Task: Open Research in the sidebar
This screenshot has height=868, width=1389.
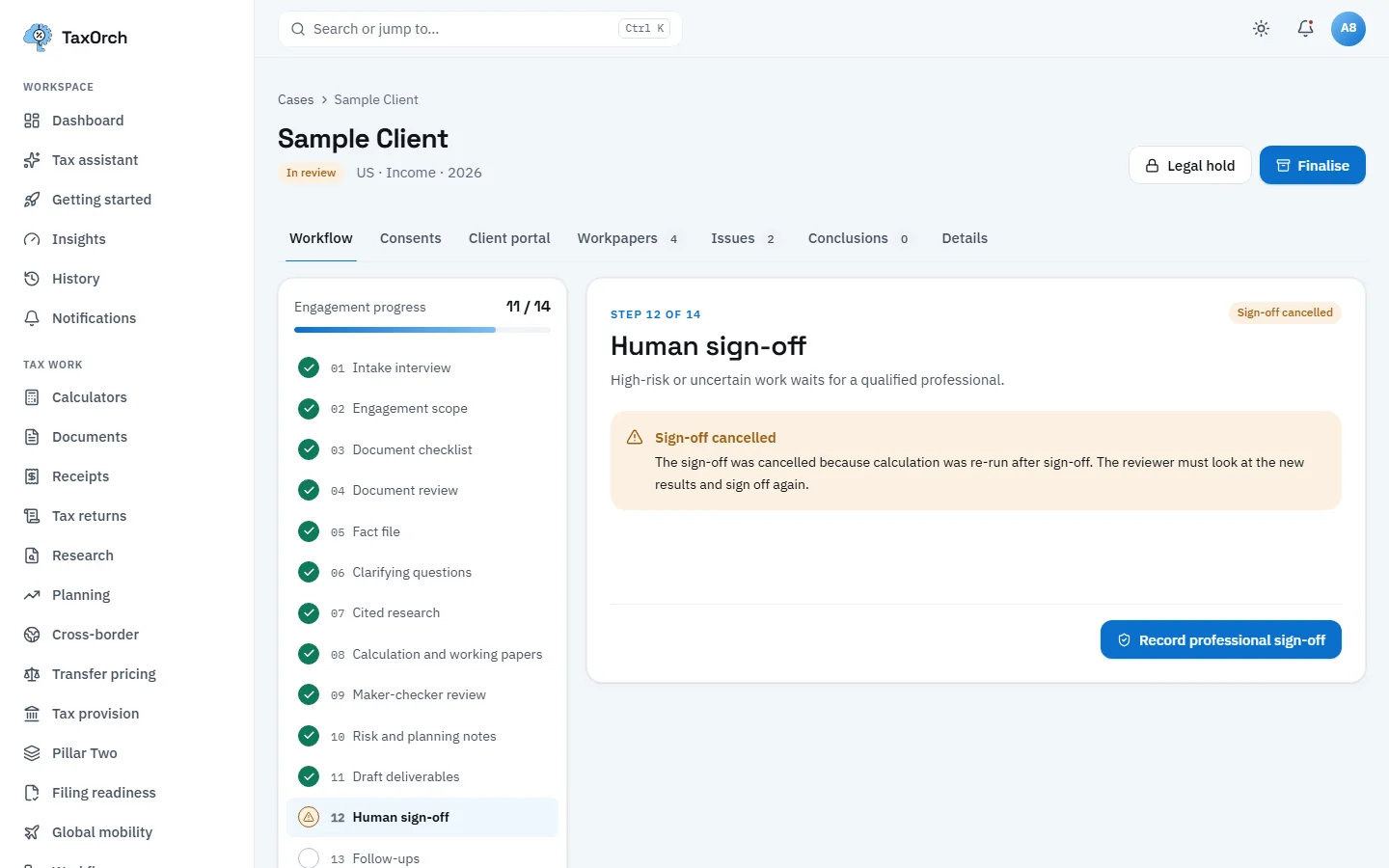Action: pyautogui.click(x=126, y=556)
